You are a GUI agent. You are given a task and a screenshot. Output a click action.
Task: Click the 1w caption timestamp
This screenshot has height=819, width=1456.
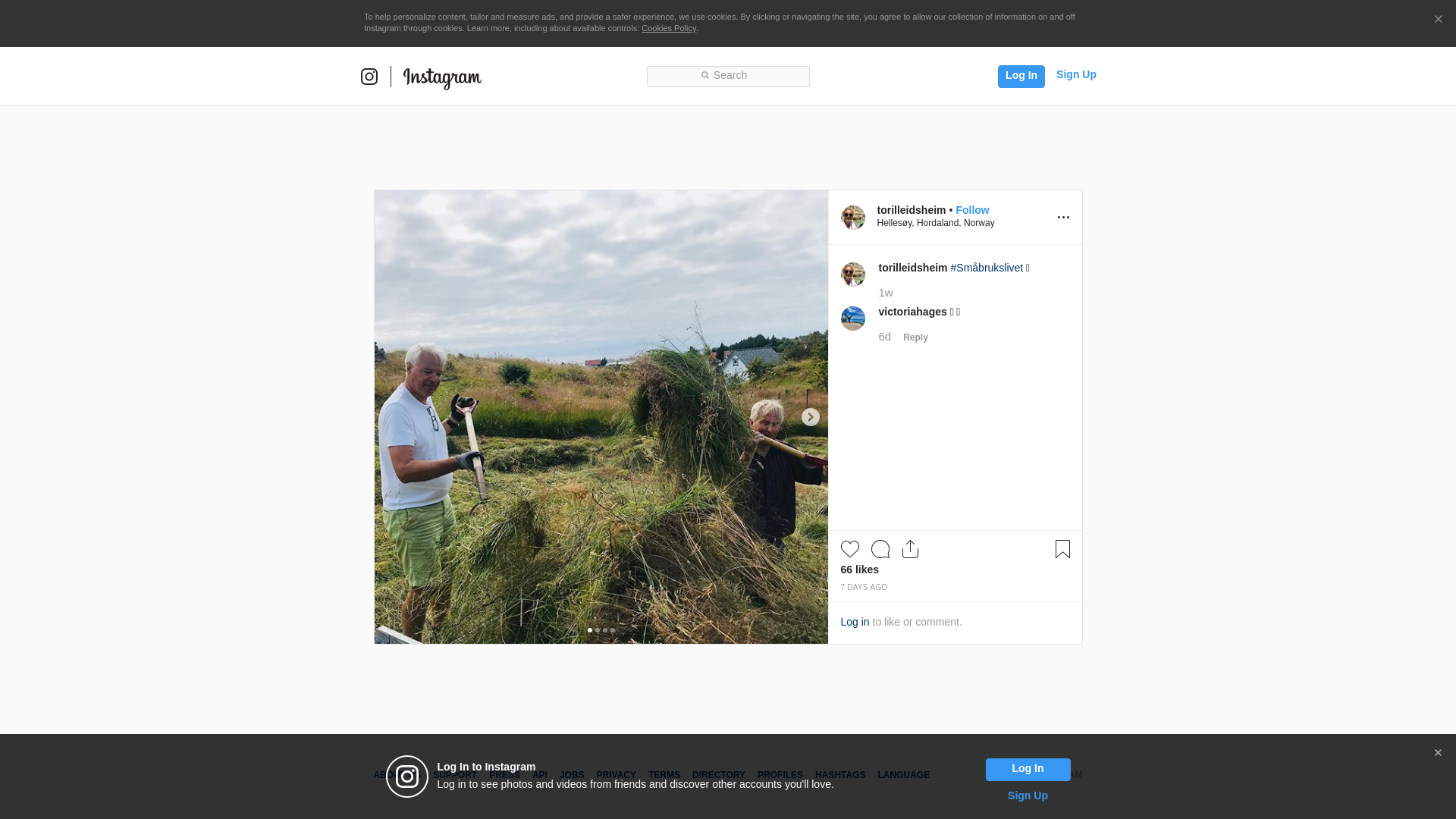point(886,293)
